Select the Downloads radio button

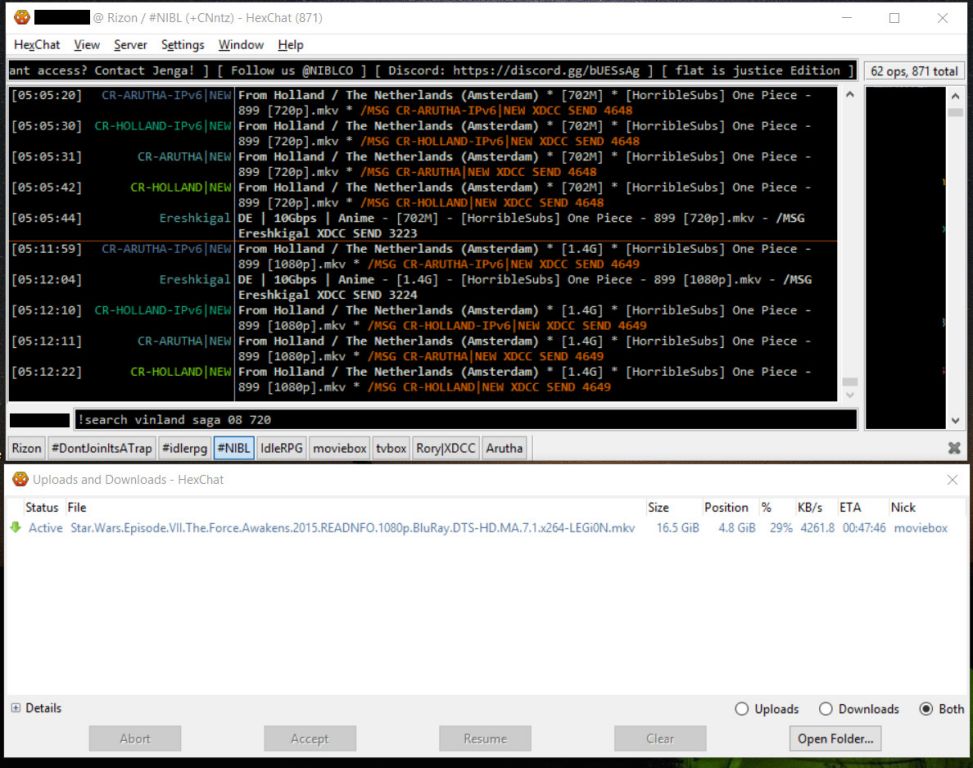(825, 708)
